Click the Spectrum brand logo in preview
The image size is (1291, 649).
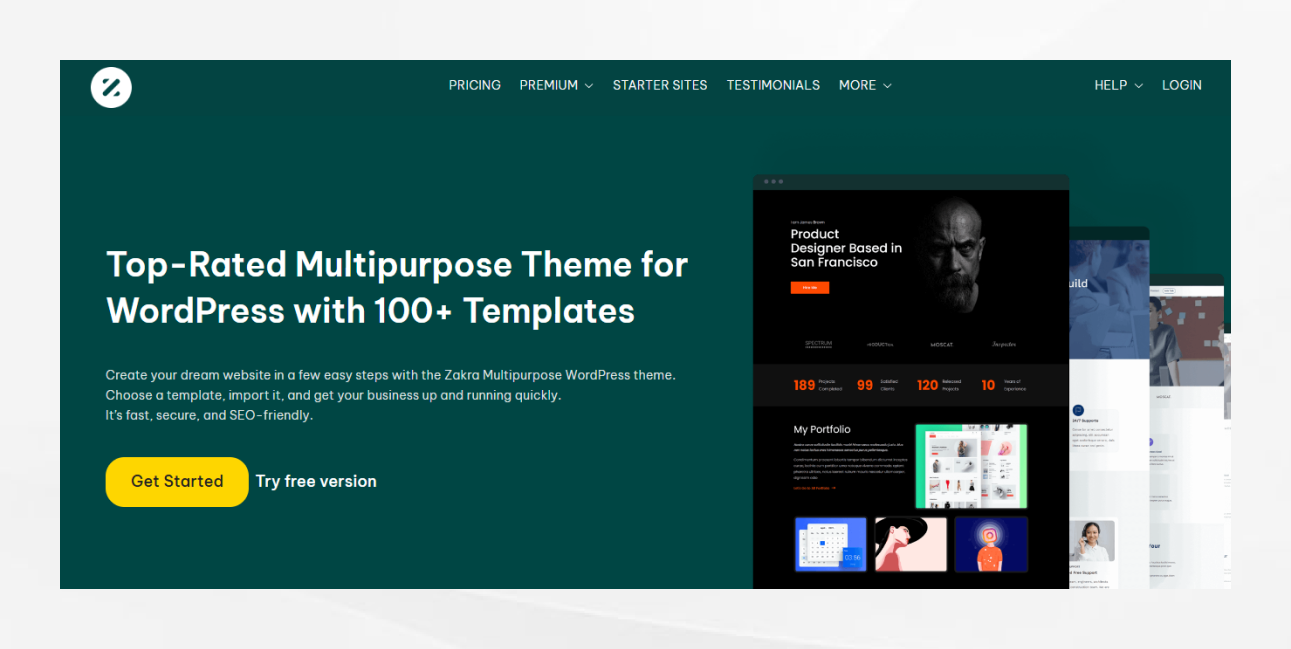coord(818,344)
